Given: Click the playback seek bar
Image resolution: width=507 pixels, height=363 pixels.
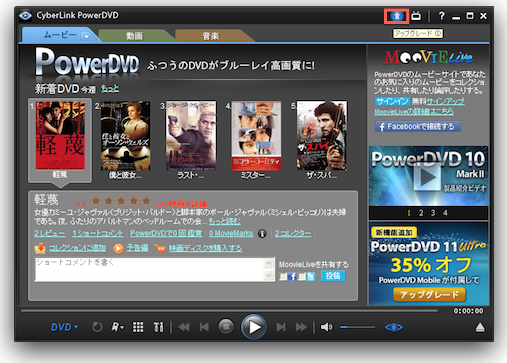Looking at the screenshot, I should (229, 311).
